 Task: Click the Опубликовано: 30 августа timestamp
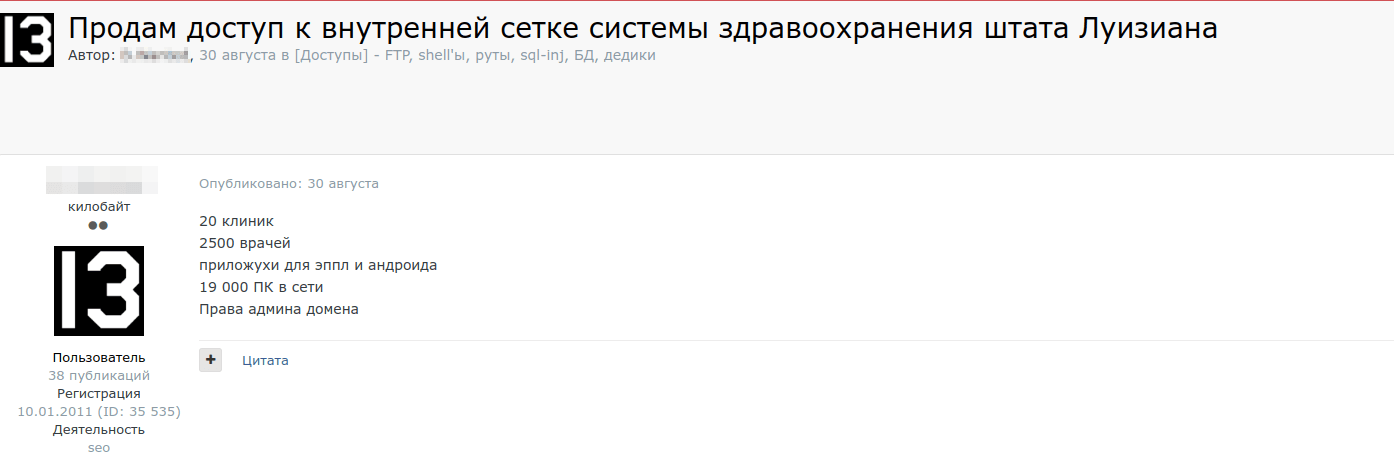(x=289, y=184)
